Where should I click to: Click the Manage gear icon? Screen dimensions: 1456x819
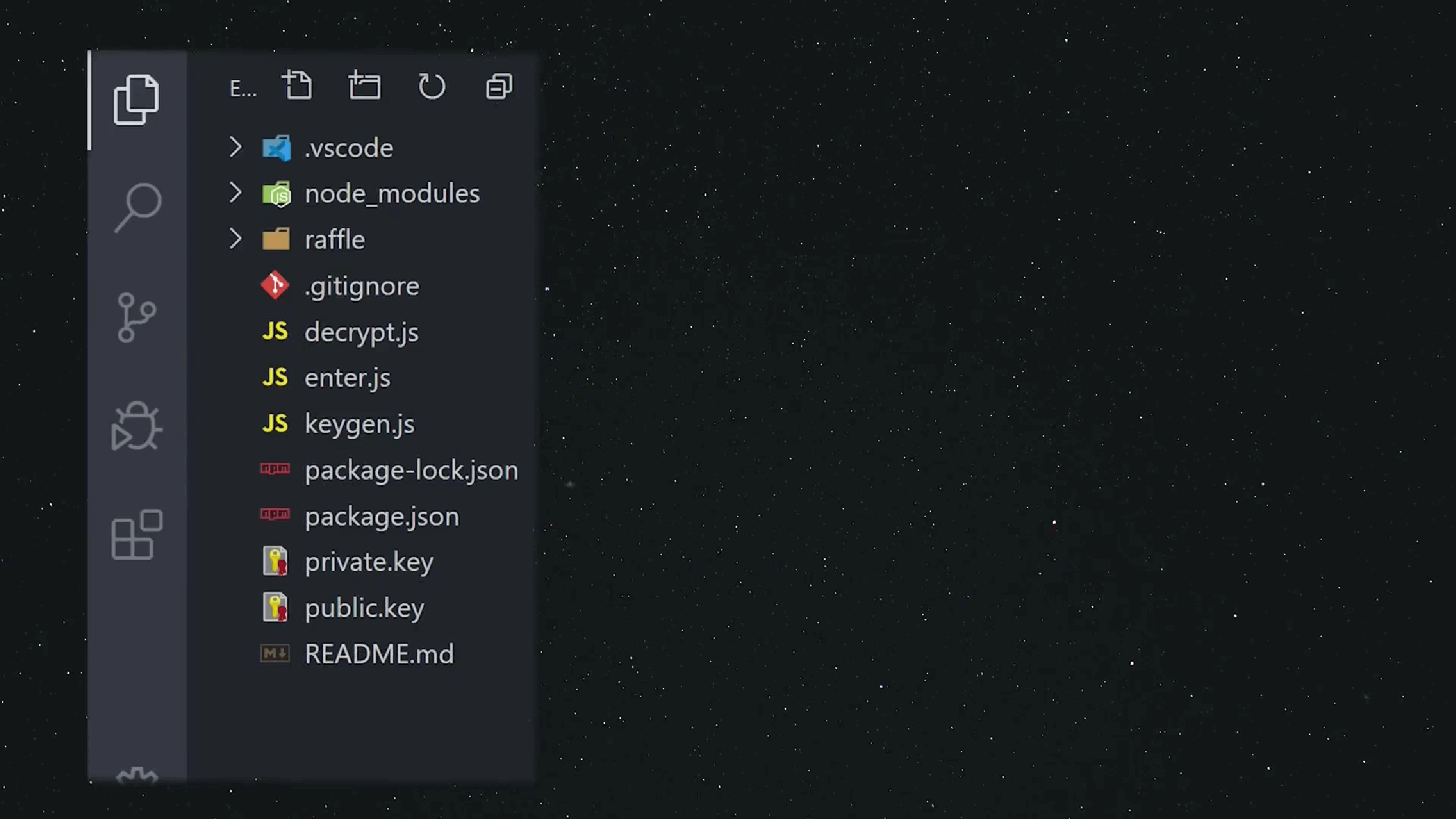click(137, 775)
